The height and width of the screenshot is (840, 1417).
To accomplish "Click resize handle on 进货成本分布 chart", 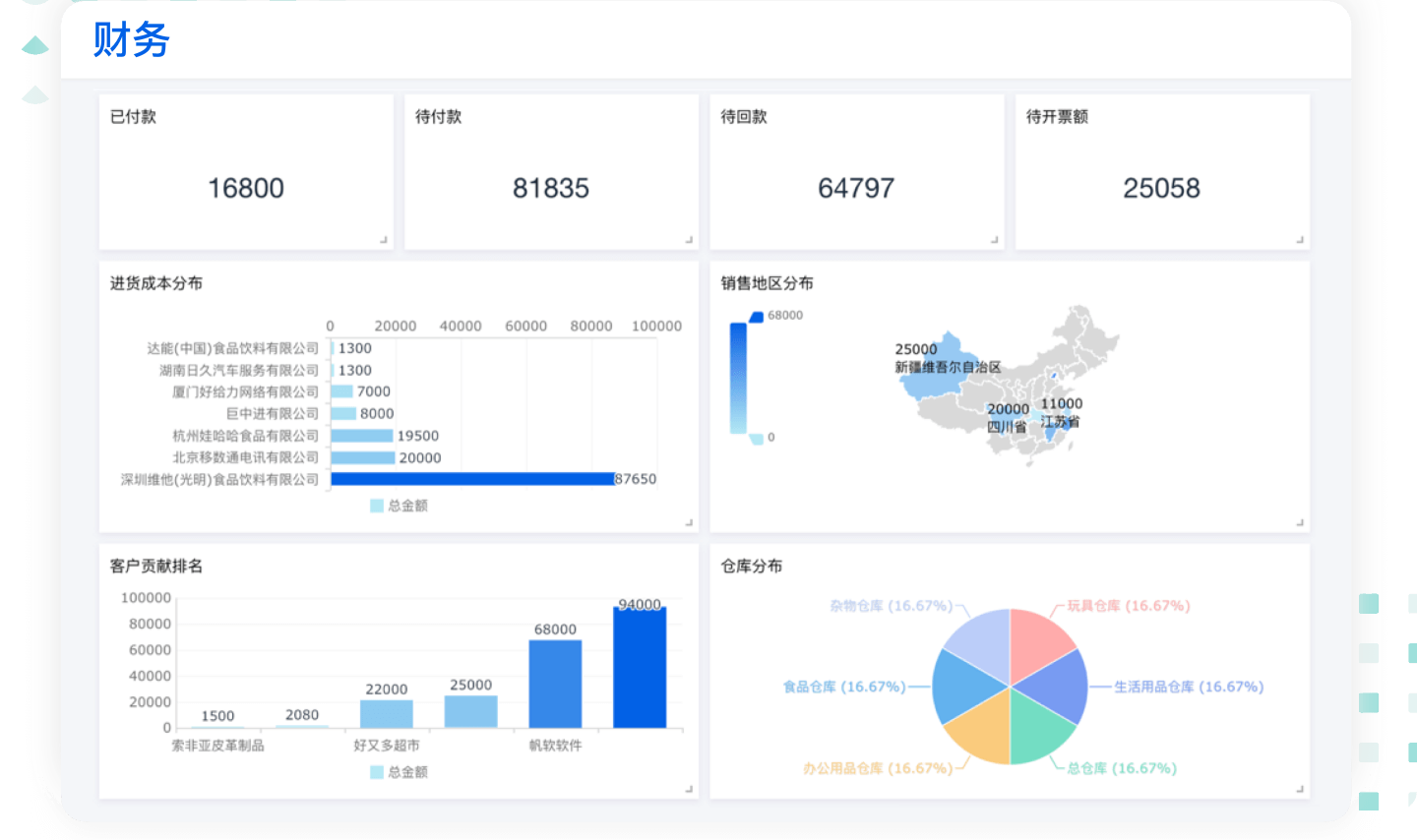I will point(689,522).
